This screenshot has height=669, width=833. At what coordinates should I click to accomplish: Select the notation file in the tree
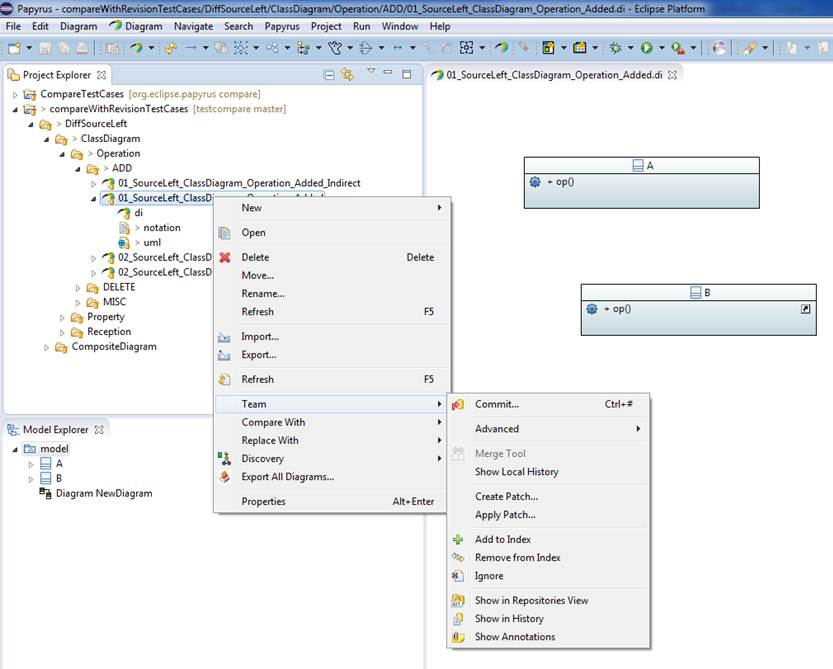click(x=162, y=227)
